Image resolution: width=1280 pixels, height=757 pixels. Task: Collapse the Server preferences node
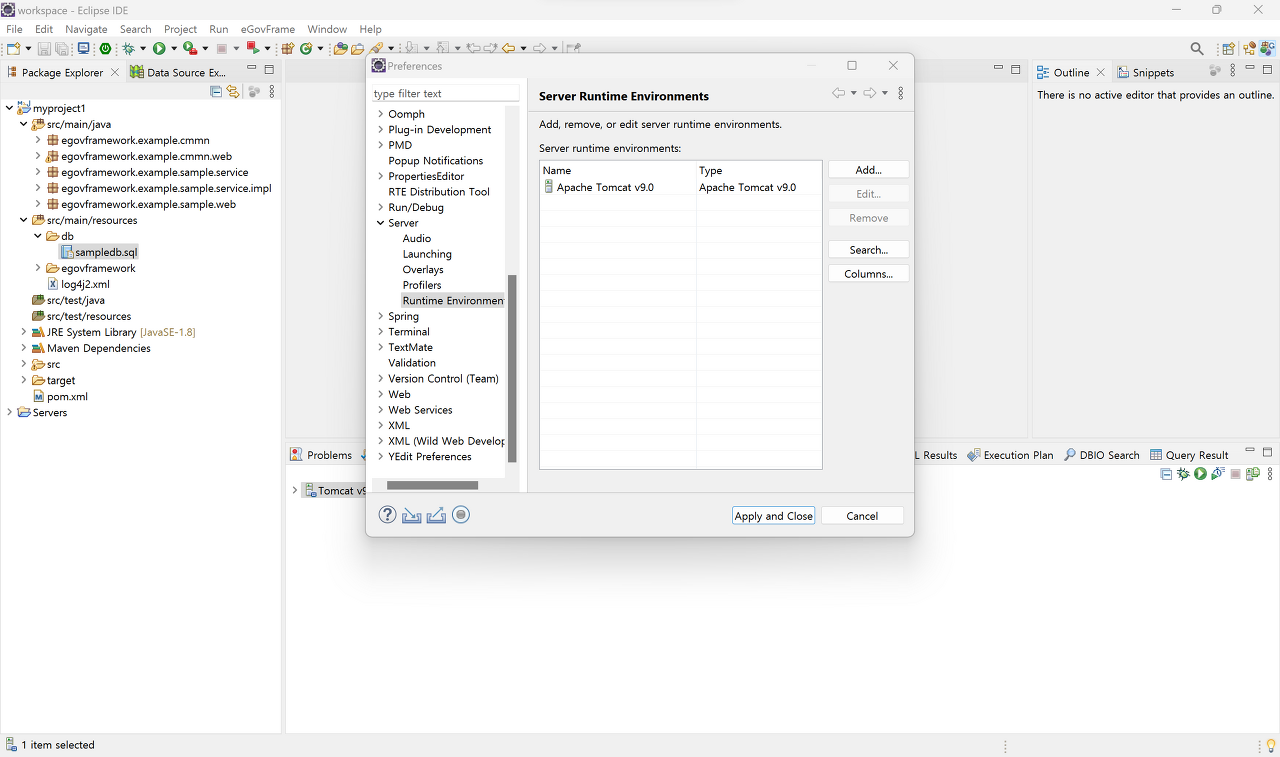(x=380, y=223)
